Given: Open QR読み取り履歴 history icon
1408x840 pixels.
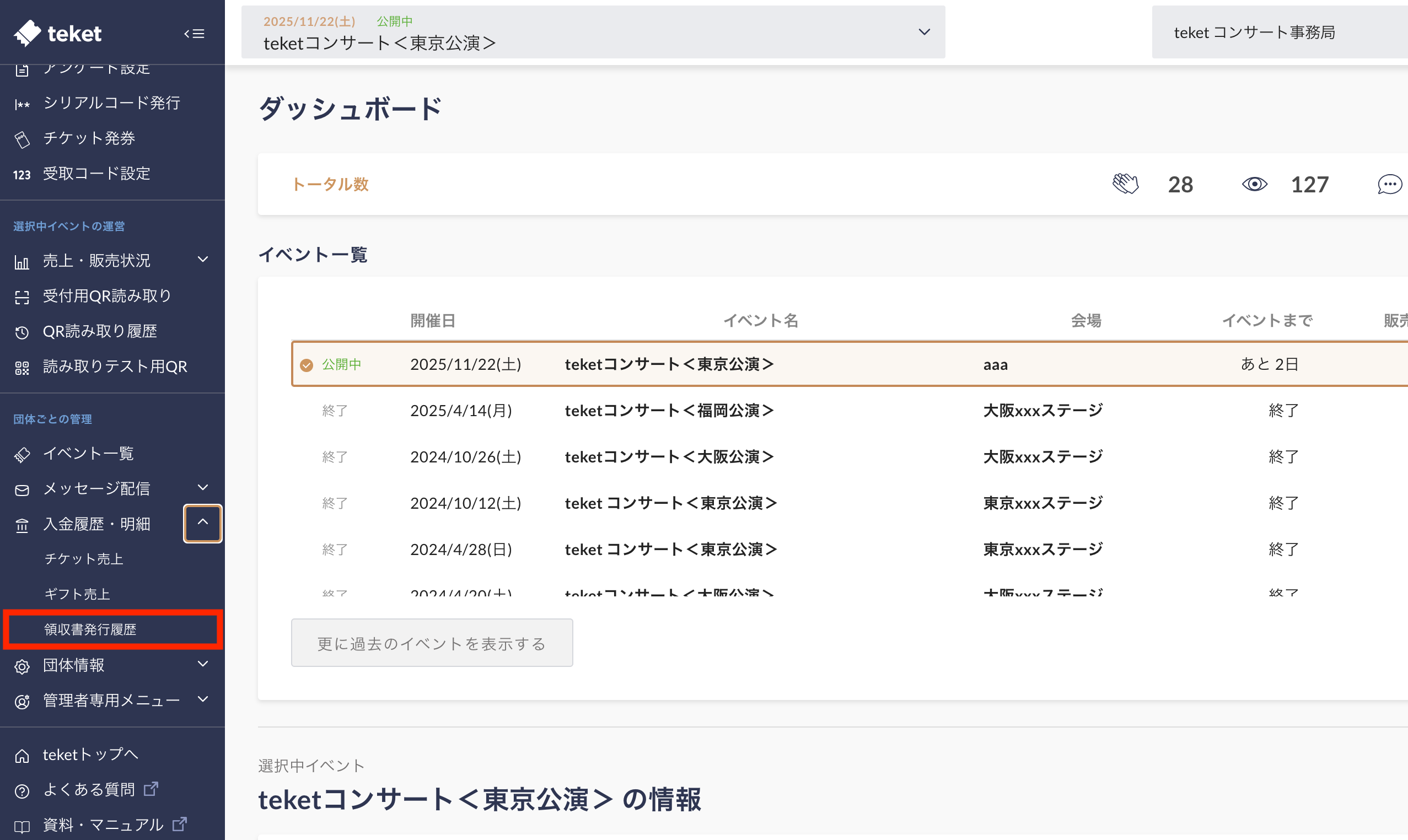Looking at the screenshot, I should tap(22, 332).
